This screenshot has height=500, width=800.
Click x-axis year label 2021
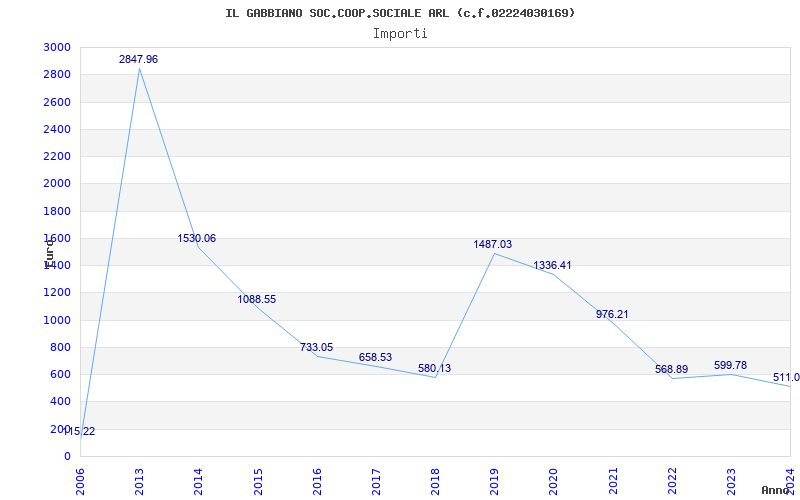(613, 482)
